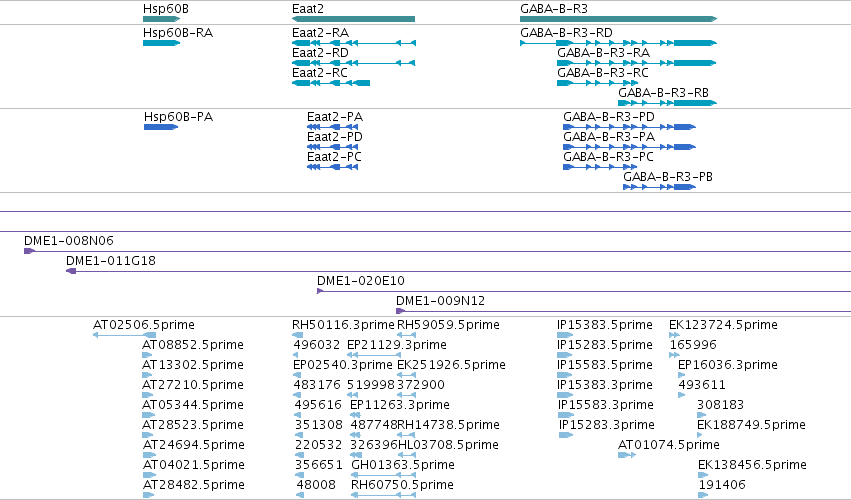
Task: Click the Eaat2-PD protein feature
Action: tap(333, 147)
